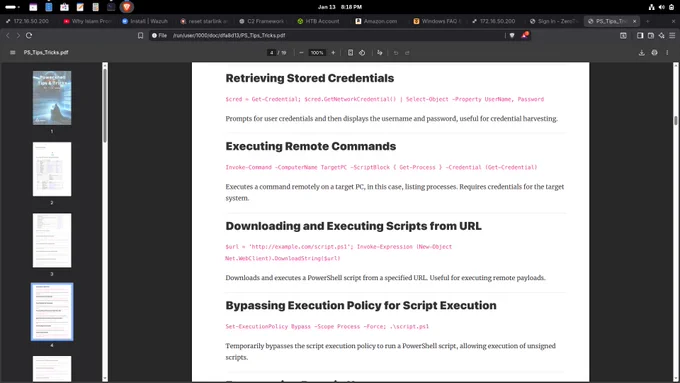
Task: Open the volume tray icon
Action: [x=661, y=7]
